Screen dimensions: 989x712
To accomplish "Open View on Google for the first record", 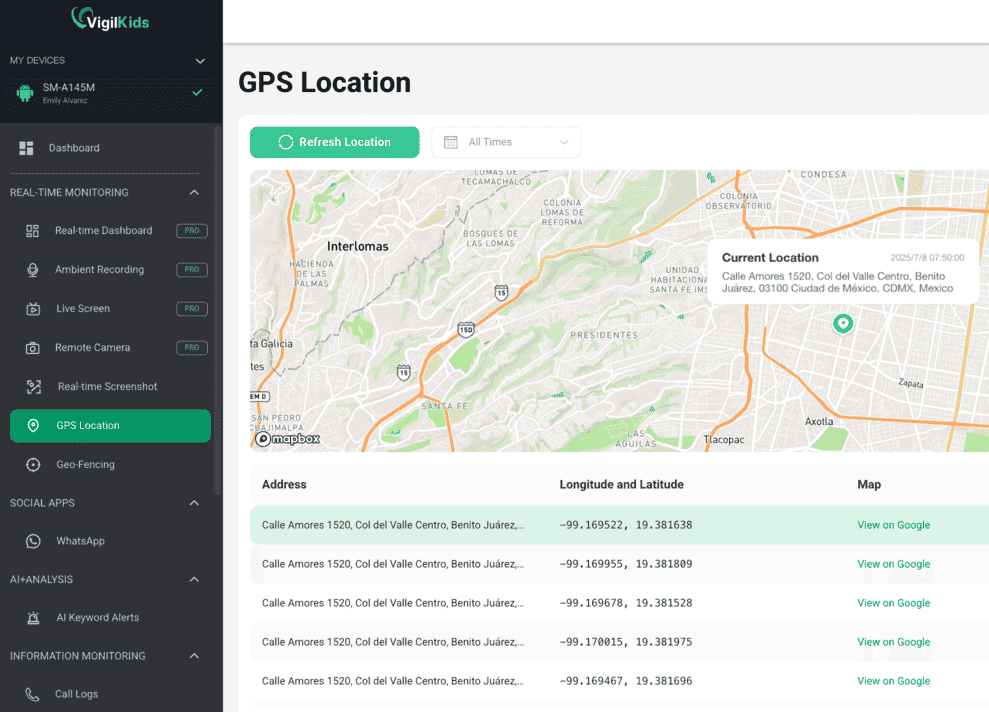I will coord(893,524).
